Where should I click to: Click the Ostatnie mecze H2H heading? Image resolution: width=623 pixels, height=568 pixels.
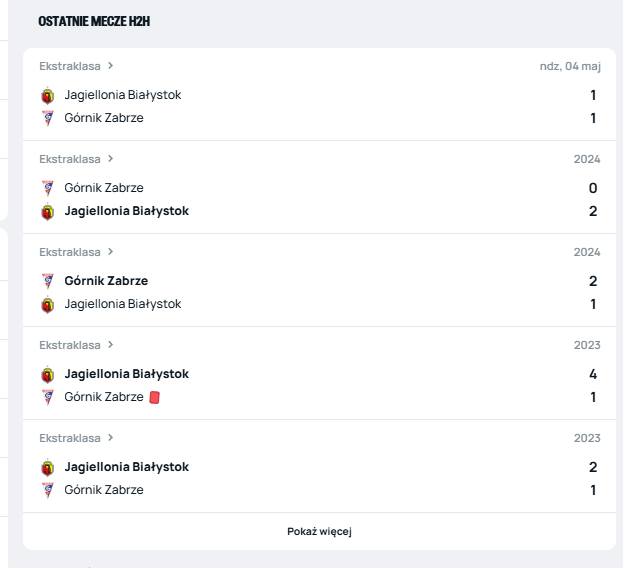[94, 21]
